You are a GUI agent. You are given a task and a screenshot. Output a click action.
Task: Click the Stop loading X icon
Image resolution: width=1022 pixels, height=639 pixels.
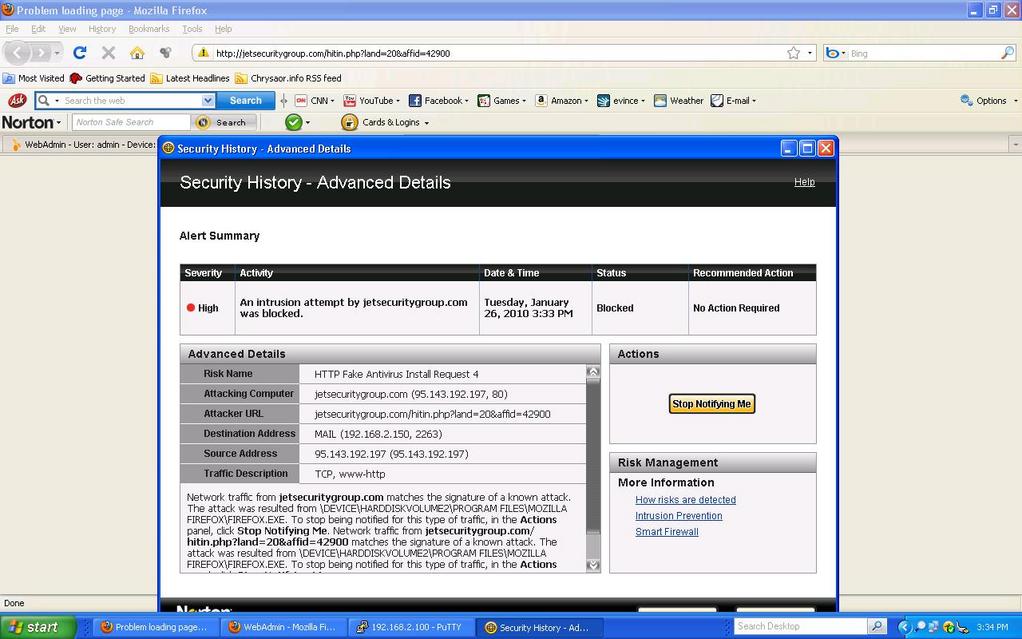tap(108, 53)
